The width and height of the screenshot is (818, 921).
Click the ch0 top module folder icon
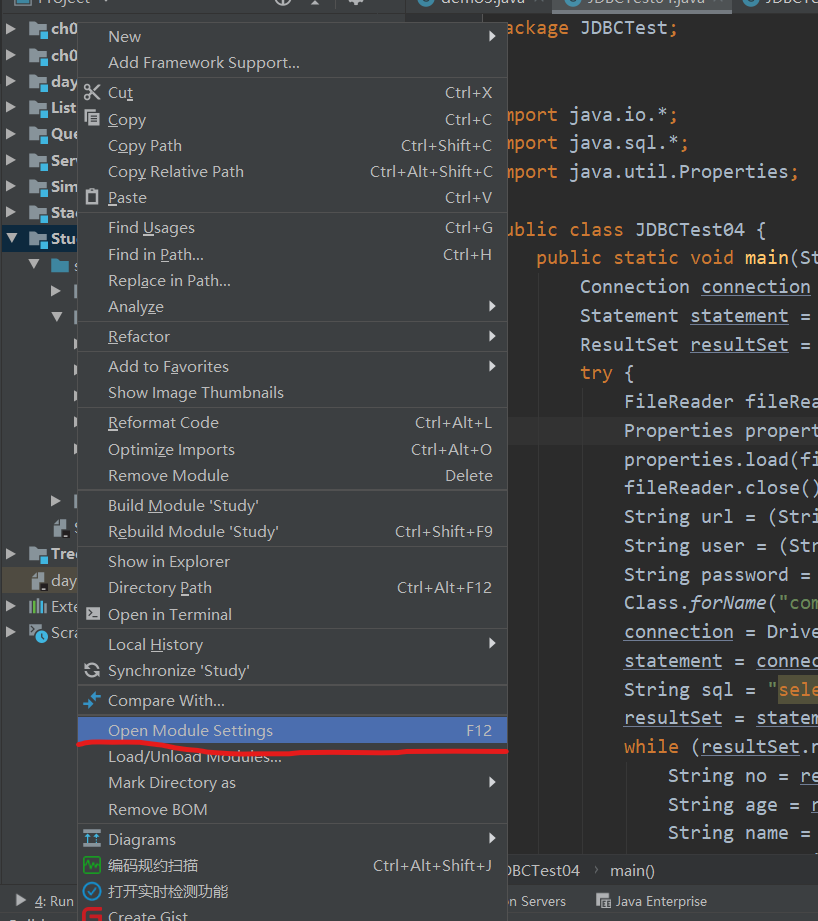(38, 29)
